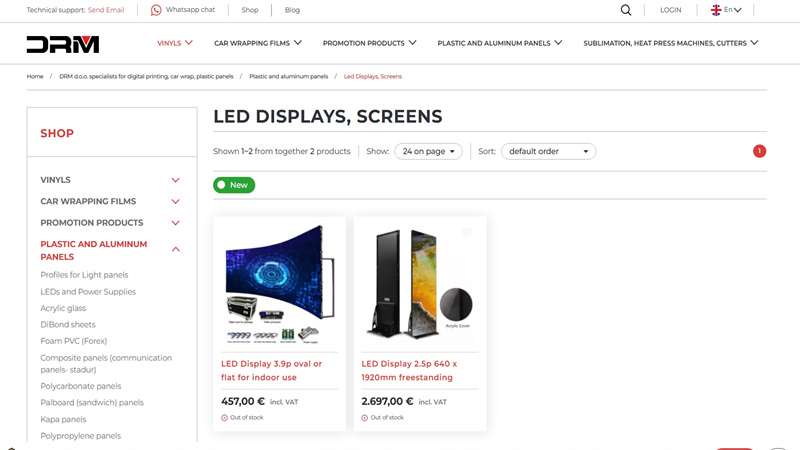Collapse Plastic and Aluminum Panels sidebar chevron

[176, 249]
